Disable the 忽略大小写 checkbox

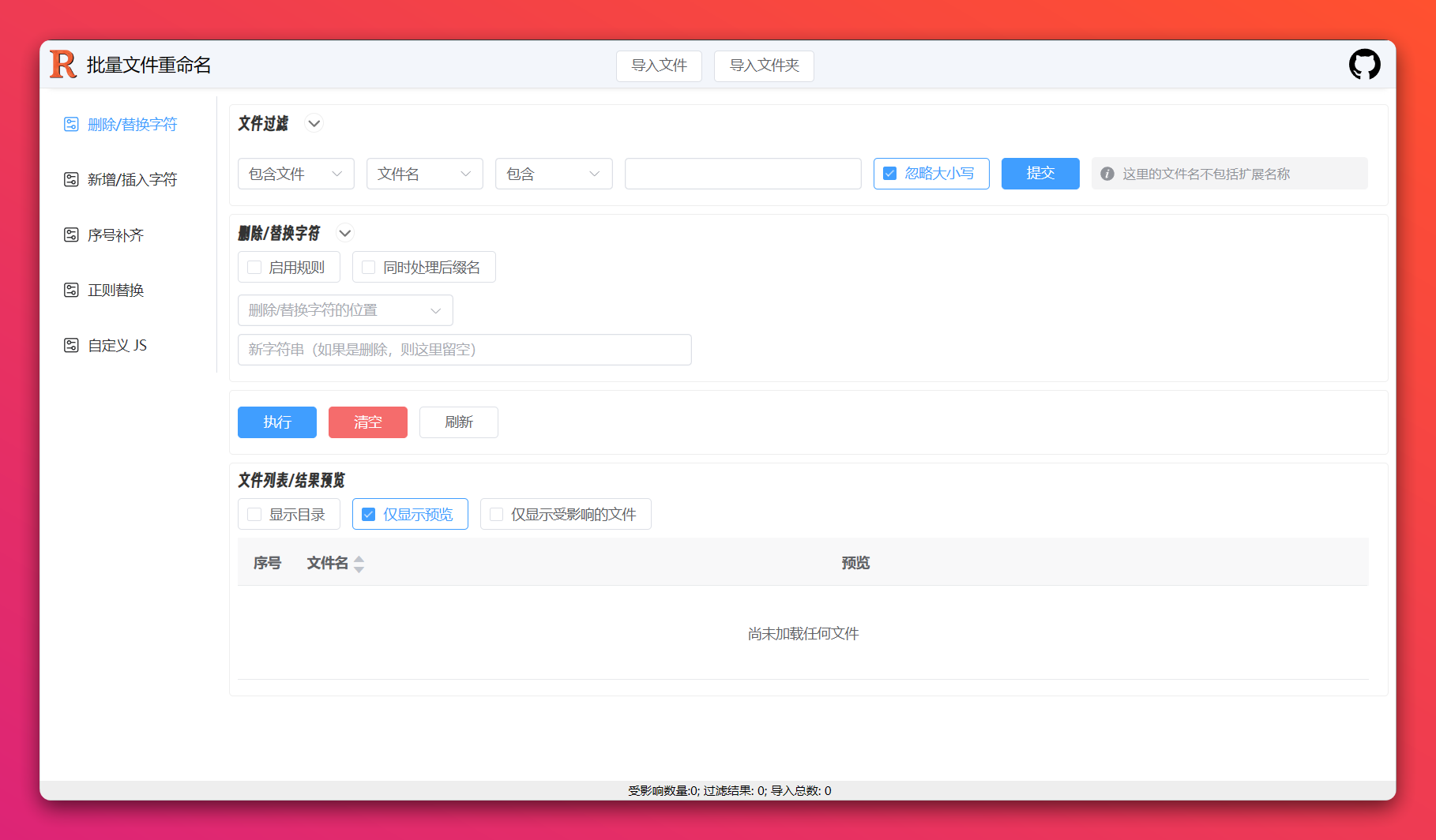coord(890,174)
